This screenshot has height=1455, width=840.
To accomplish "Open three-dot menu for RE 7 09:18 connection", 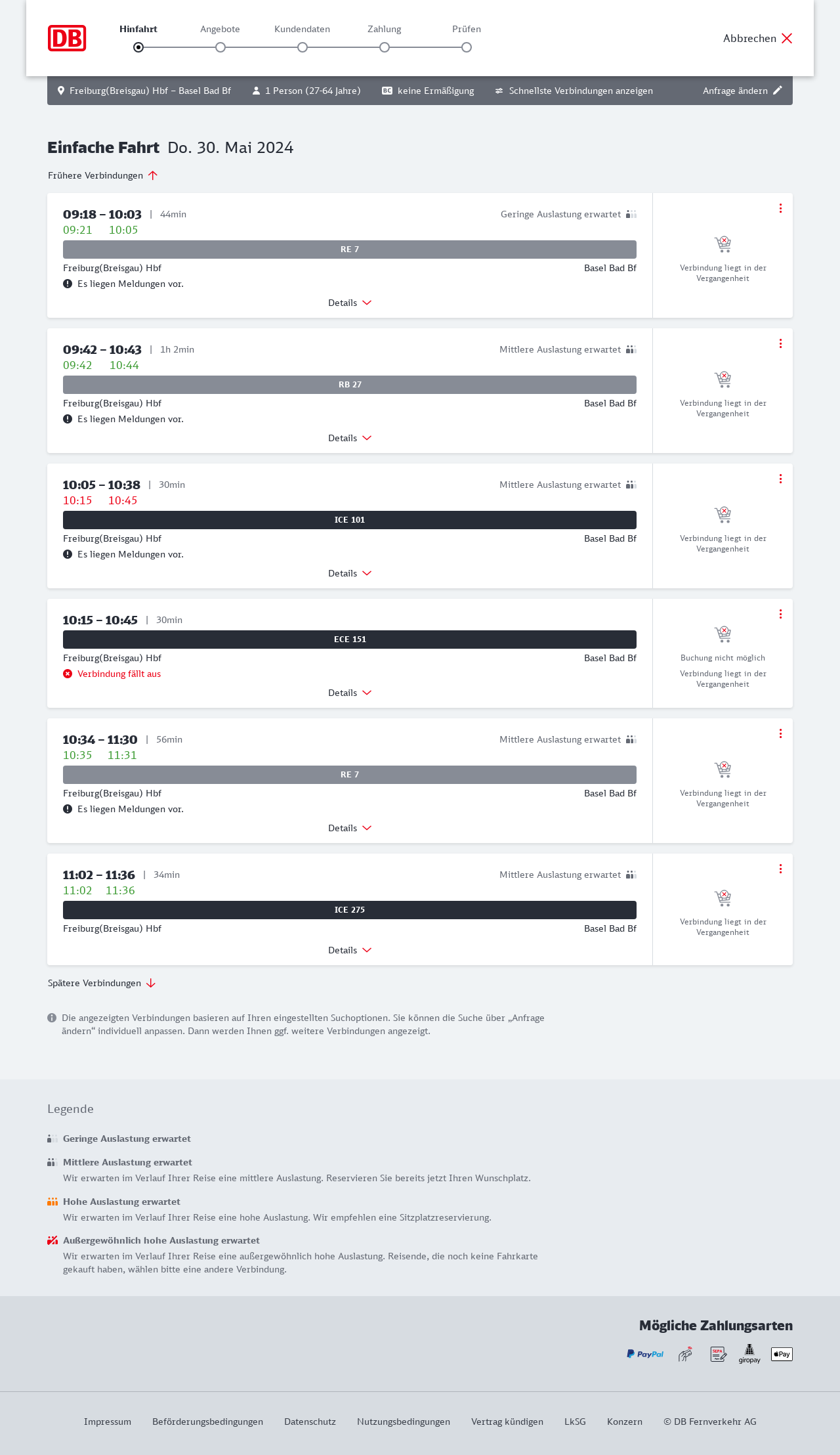I will (780, 208).
